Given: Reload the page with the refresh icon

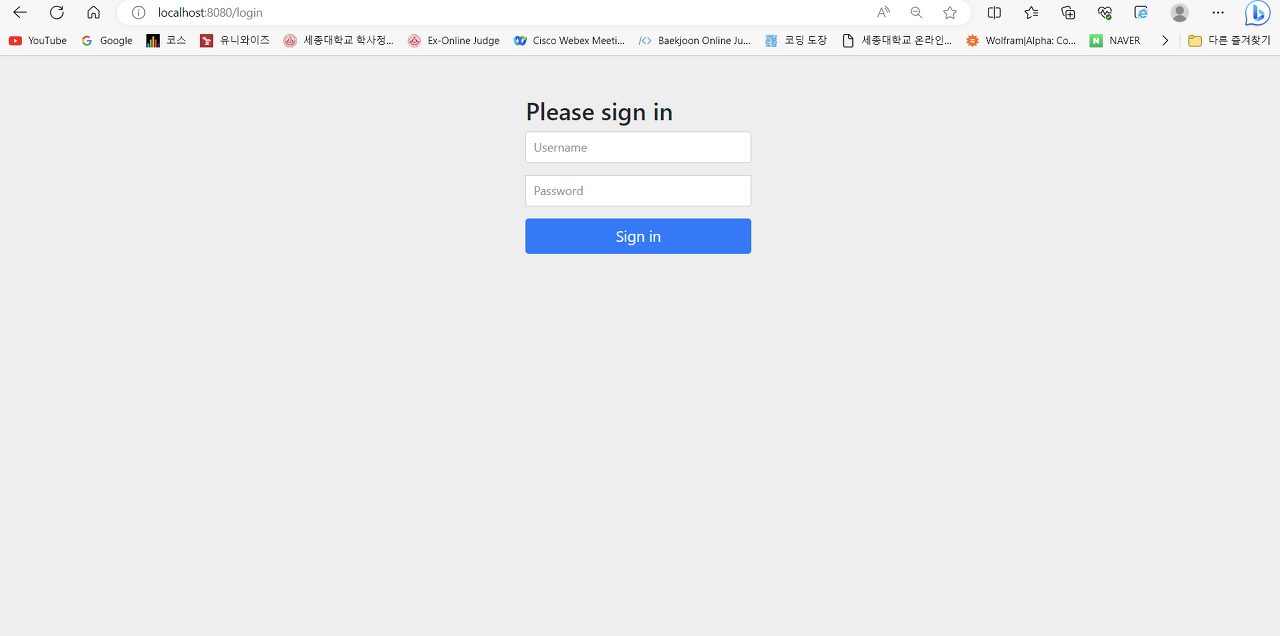Looking at the screenshot, I should (57, 12).
